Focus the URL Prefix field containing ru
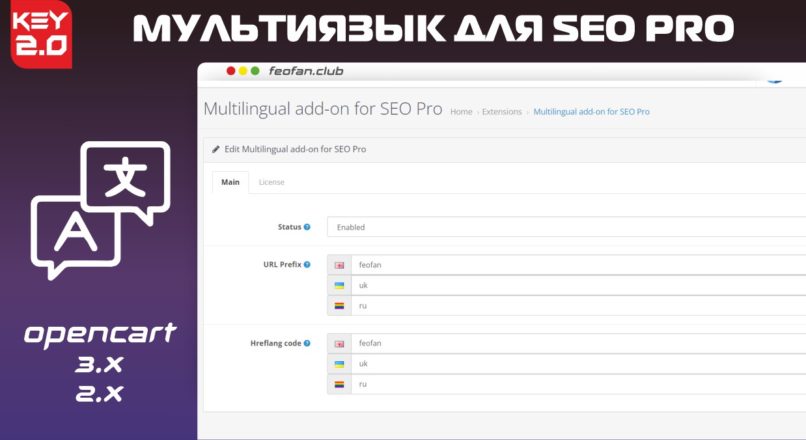 click(x=579, y=306)
